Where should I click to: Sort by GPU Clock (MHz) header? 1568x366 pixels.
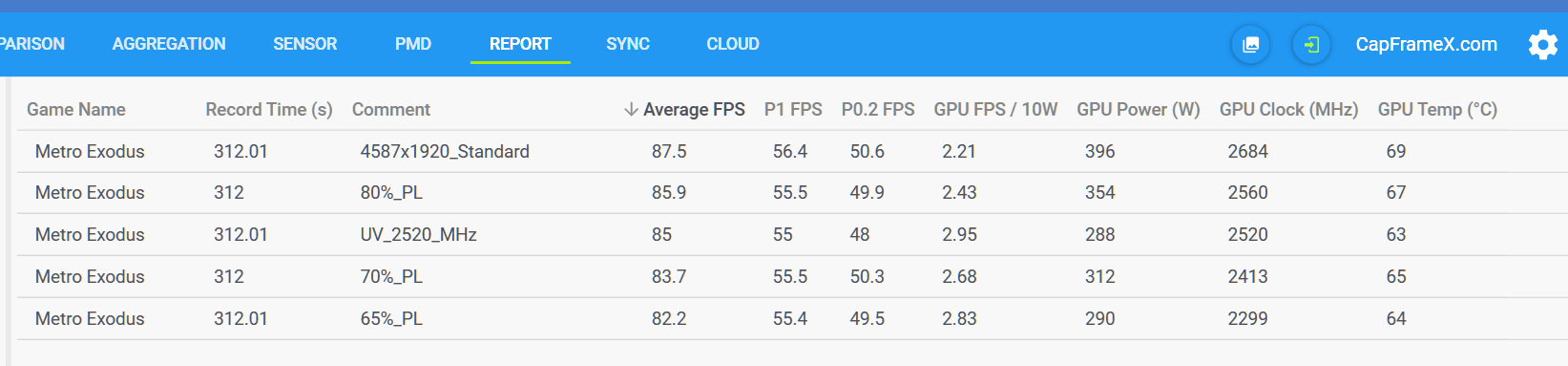1288,110
